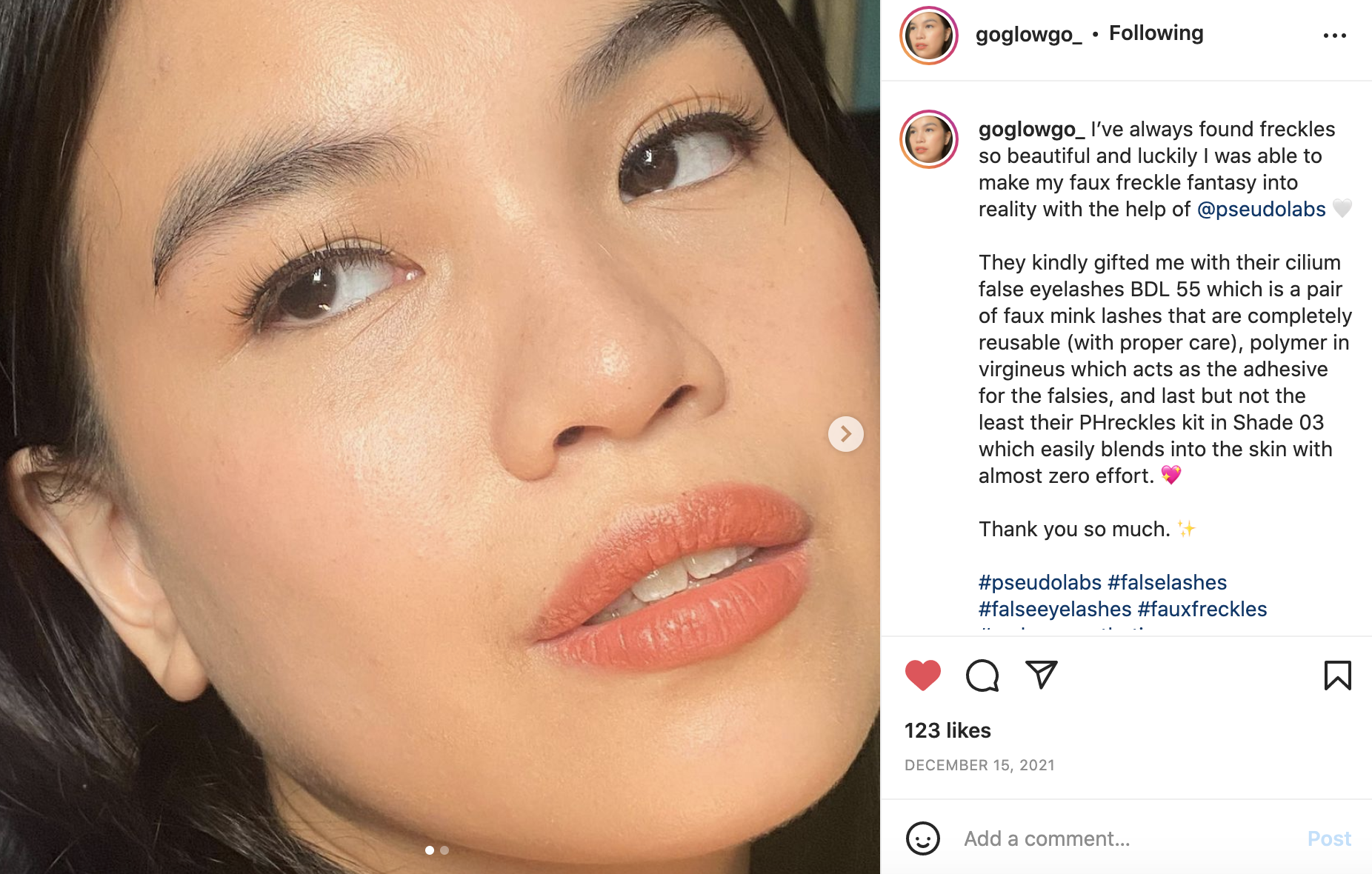The width and height of the screenshot is (1372, 874).
Task: Open the #fauxfreckles hashtag
Action: (x=1202, y=609)
